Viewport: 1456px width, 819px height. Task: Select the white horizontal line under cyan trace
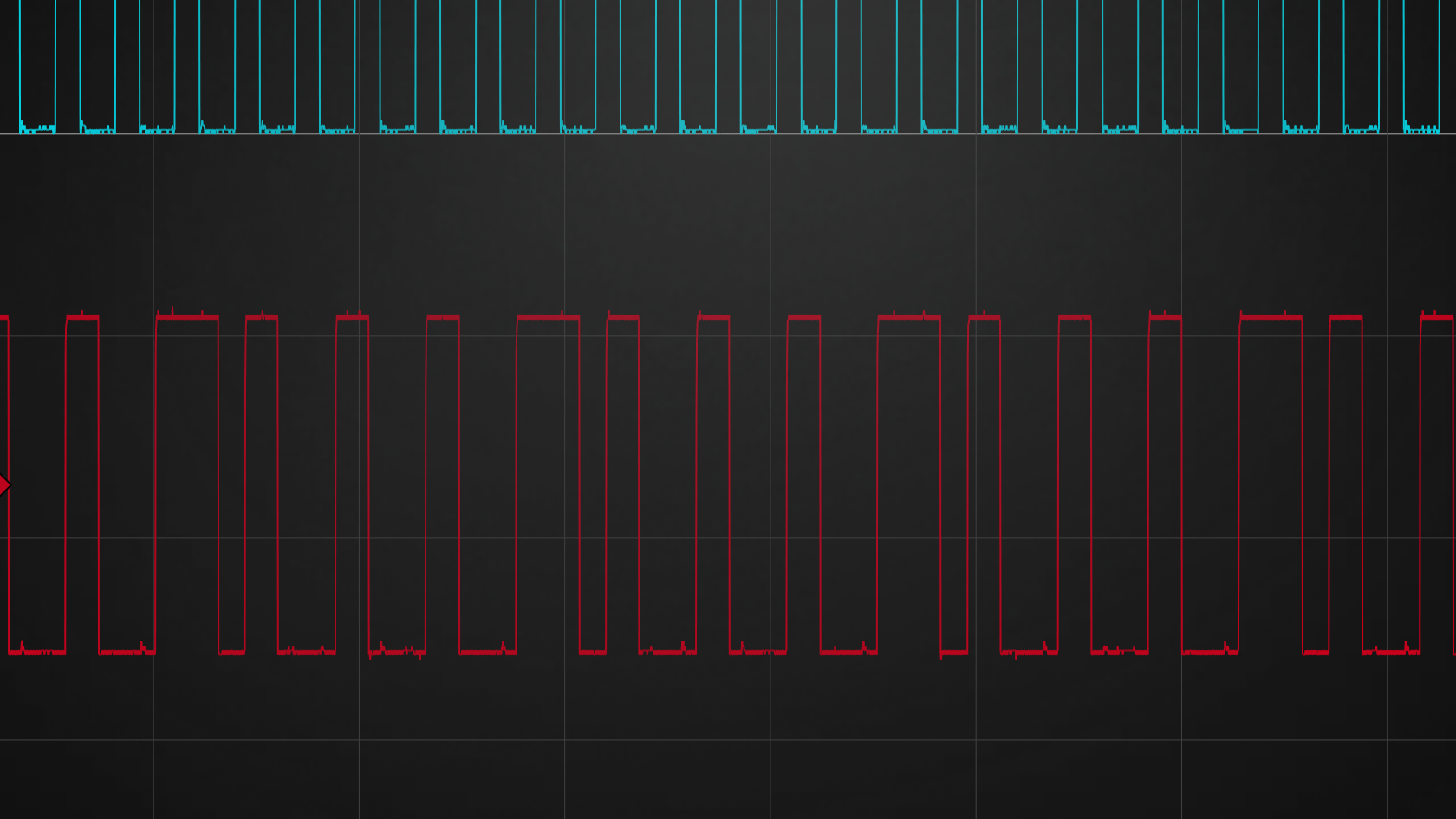(728, 134)
